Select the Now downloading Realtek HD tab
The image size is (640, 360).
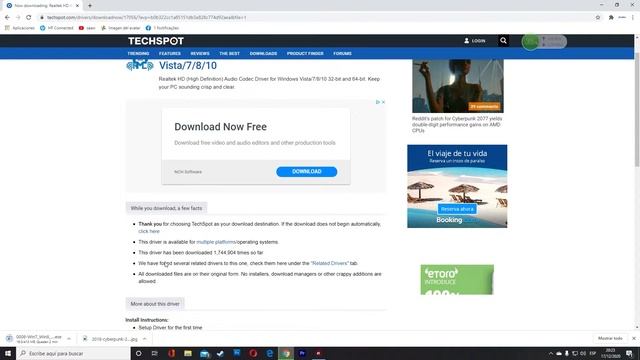tap(42, 6)
